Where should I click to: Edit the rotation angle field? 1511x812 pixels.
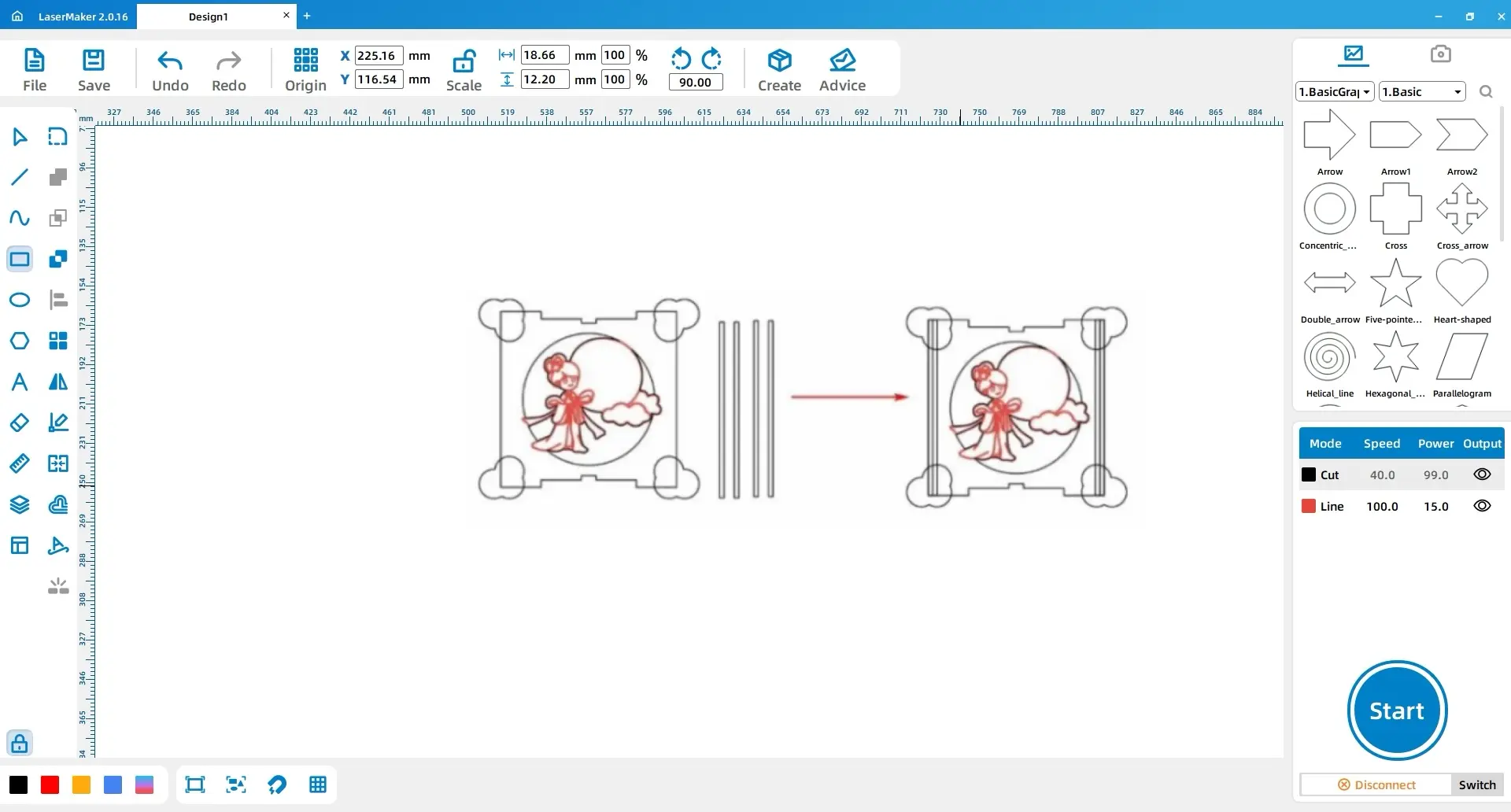[x=696, y=82]
